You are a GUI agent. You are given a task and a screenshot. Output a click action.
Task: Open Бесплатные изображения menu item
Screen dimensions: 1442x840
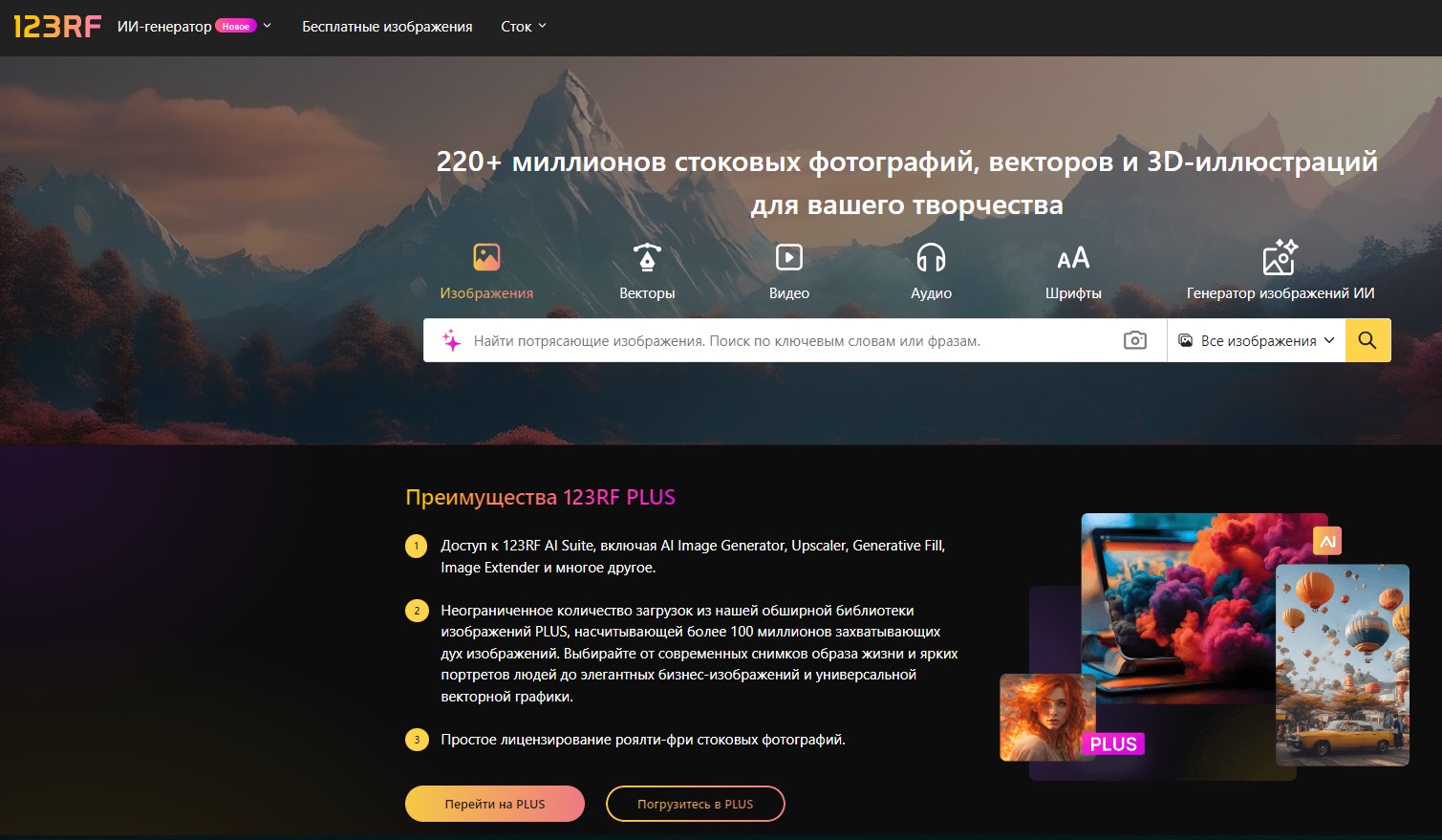click(x=387, y=27)
